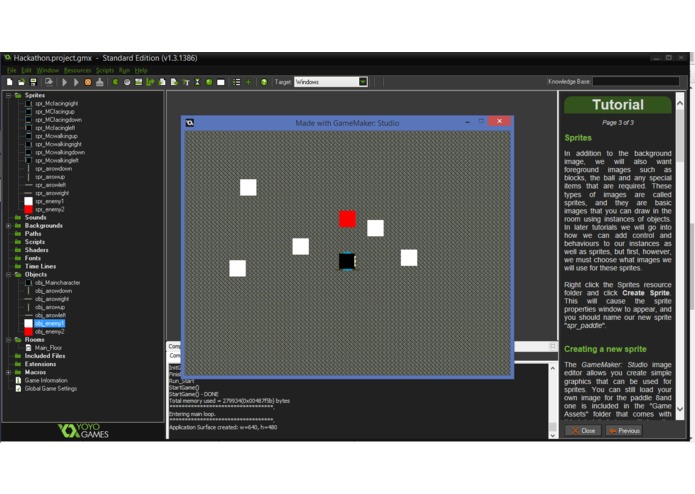The width and height of the screenshot is (695, 494).
Task: Open the File menu
Action: click(x=12, y=70)
